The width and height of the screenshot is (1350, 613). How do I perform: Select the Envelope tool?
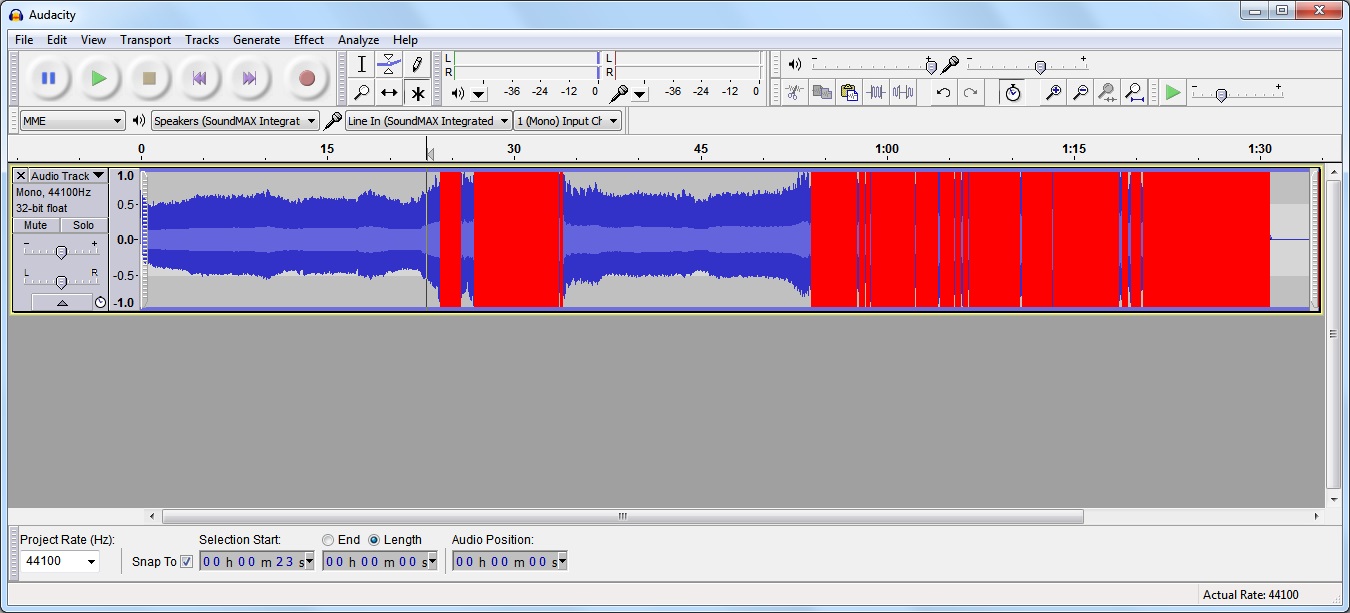click(x=389, y=64)
